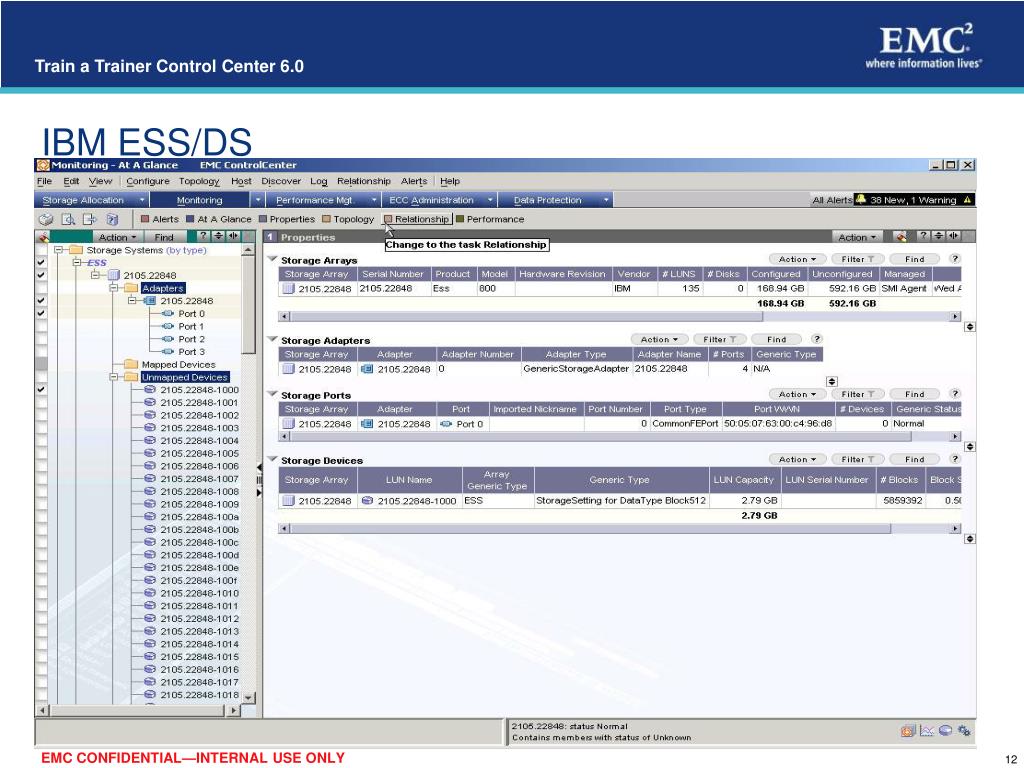Click the vertical split icon in tree panel header
This screenshot has height=768, width=1024.
coord(218,236)
